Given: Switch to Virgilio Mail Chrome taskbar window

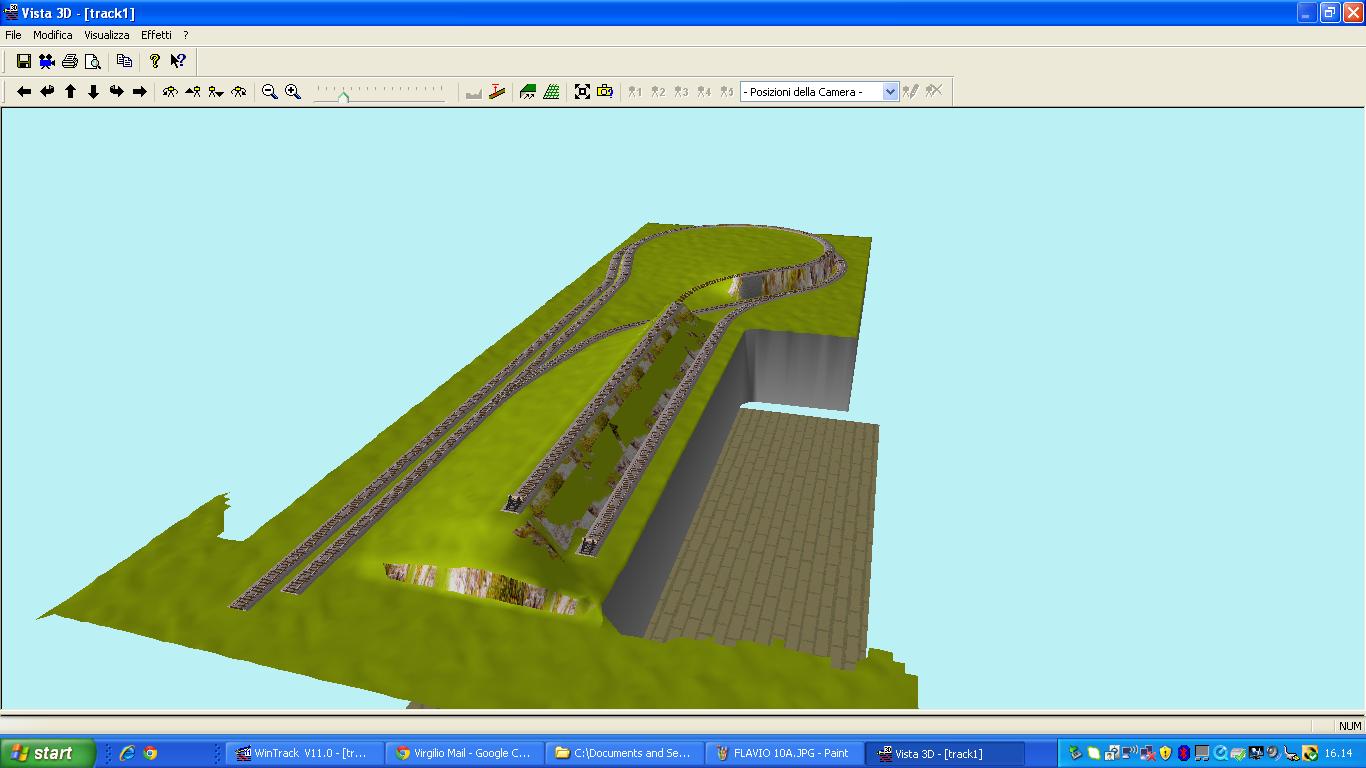Looking at the screenshot, I should tap(464, 753).
